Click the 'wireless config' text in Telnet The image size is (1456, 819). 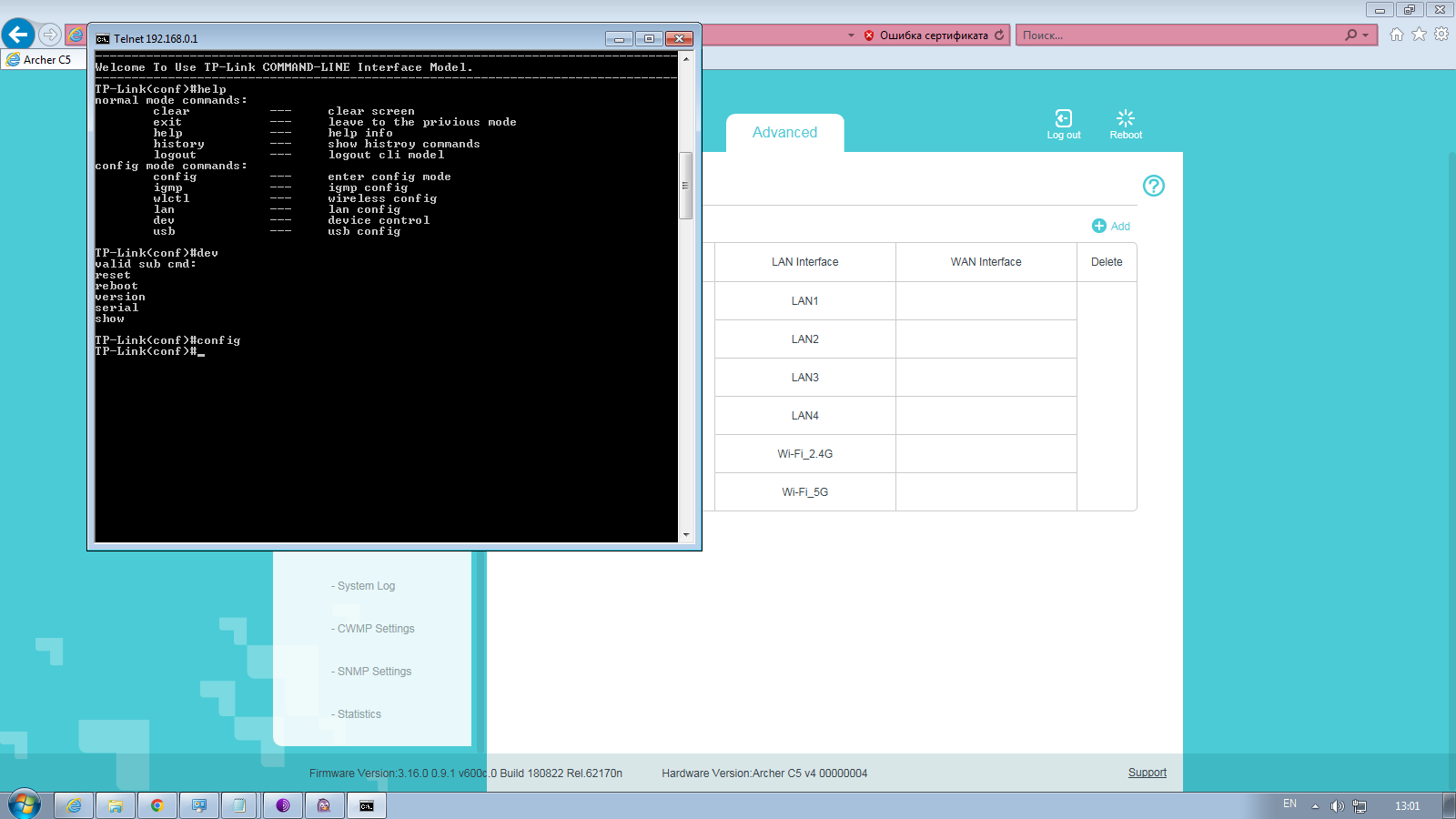pos(382,198)
